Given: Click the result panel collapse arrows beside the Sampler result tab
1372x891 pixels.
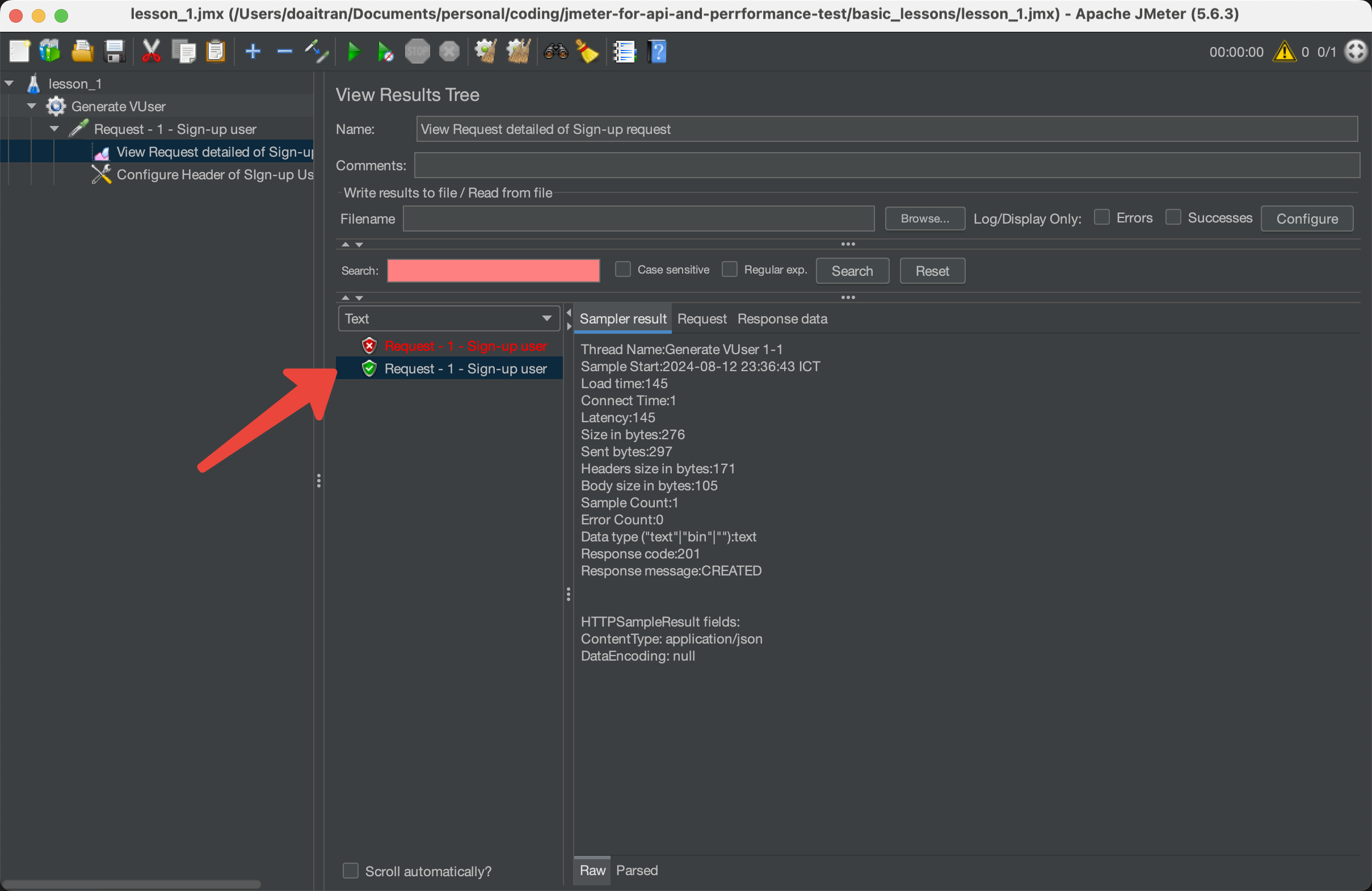Looking at the screenshot, I should pos(569,319).
